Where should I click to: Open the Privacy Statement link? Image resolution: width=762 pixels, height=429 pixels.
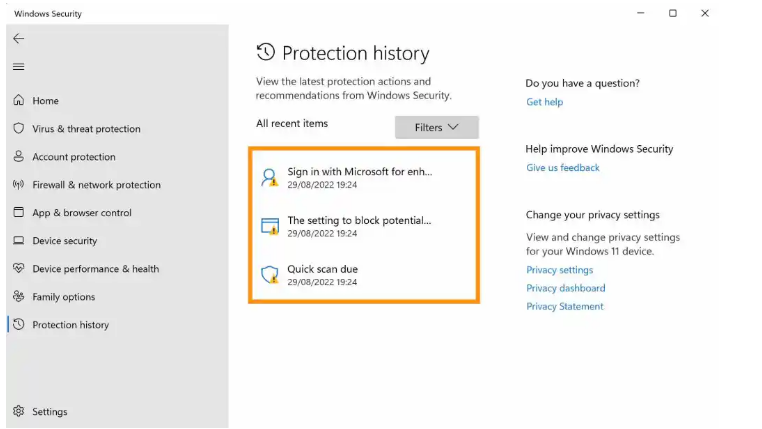point(565,306)
